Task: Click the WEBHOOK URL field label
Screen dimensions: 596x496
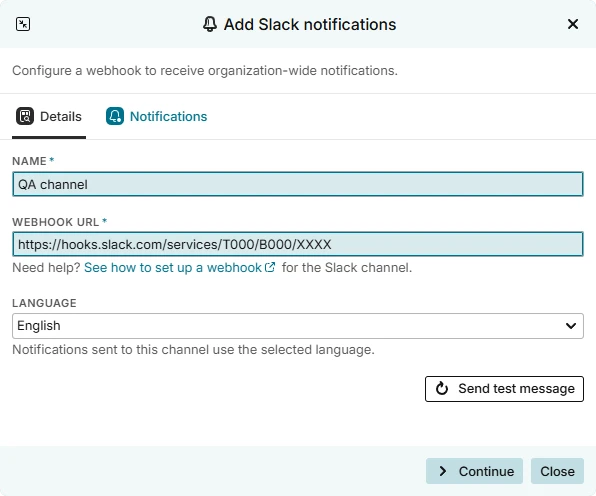Action: 55,222
